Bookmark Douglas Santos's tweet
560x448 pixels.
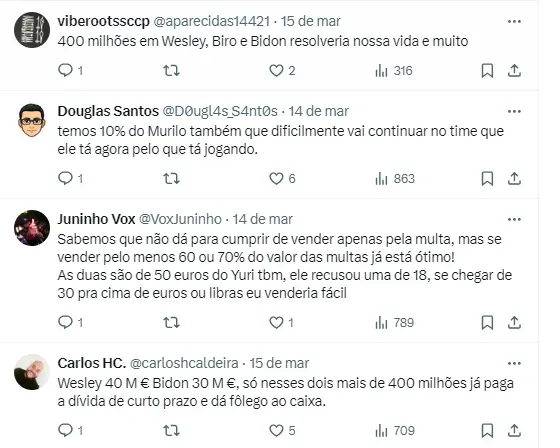pos(487,178)
